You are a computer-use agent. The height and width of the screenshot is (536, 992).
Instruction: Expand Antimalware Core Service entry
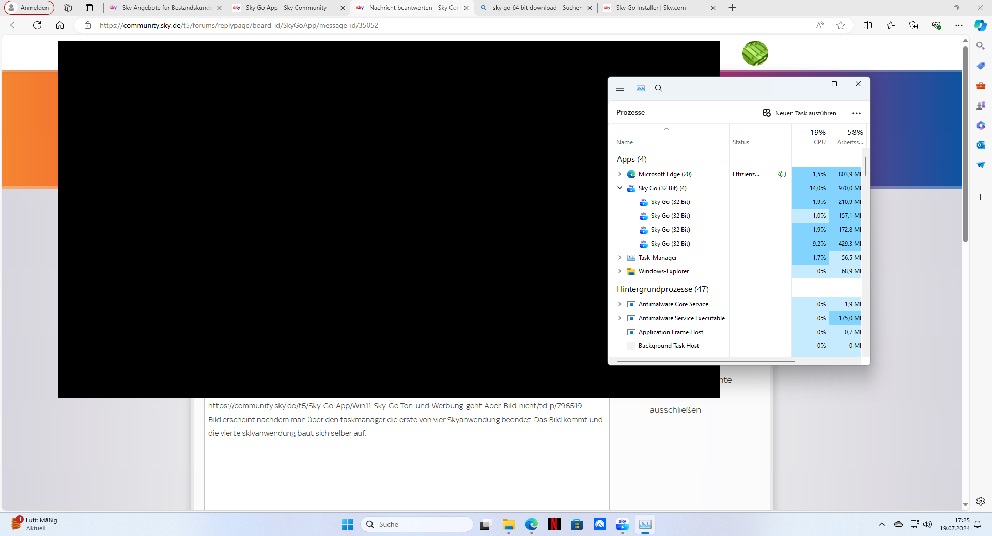tap(620, 304)
